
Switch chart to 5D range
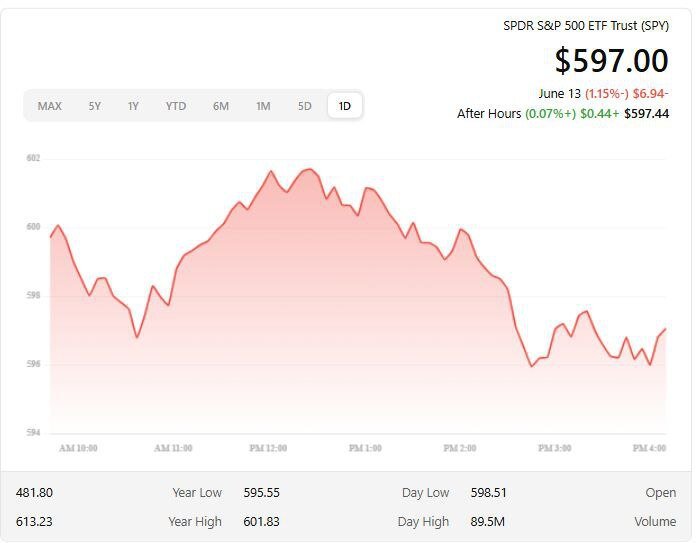(304, 106)
